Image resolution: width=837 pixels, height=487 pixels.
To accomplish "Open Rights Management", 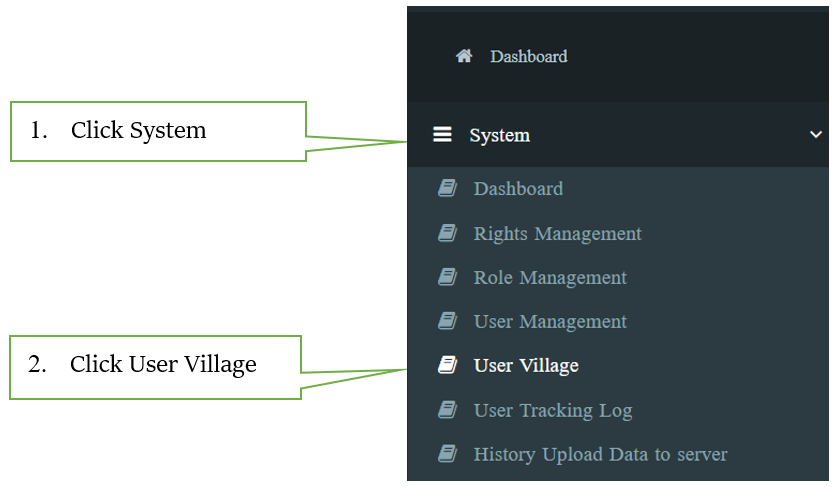I will 557,234.
